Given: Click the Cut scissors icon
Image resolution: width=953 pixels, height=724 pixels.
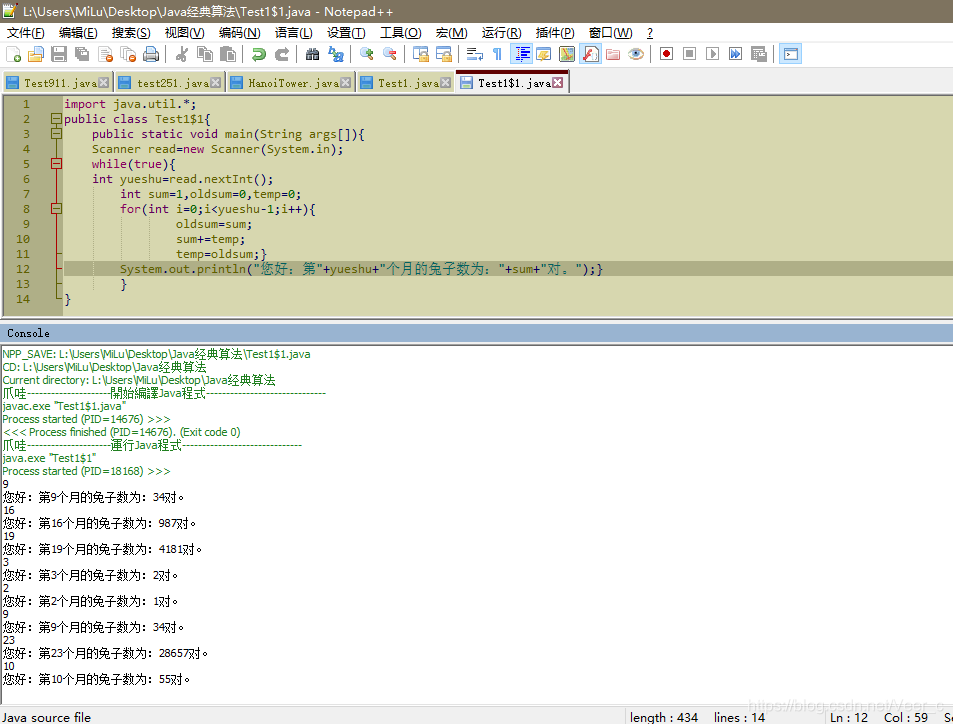Looking at the screenshot, I should (181, 55).
